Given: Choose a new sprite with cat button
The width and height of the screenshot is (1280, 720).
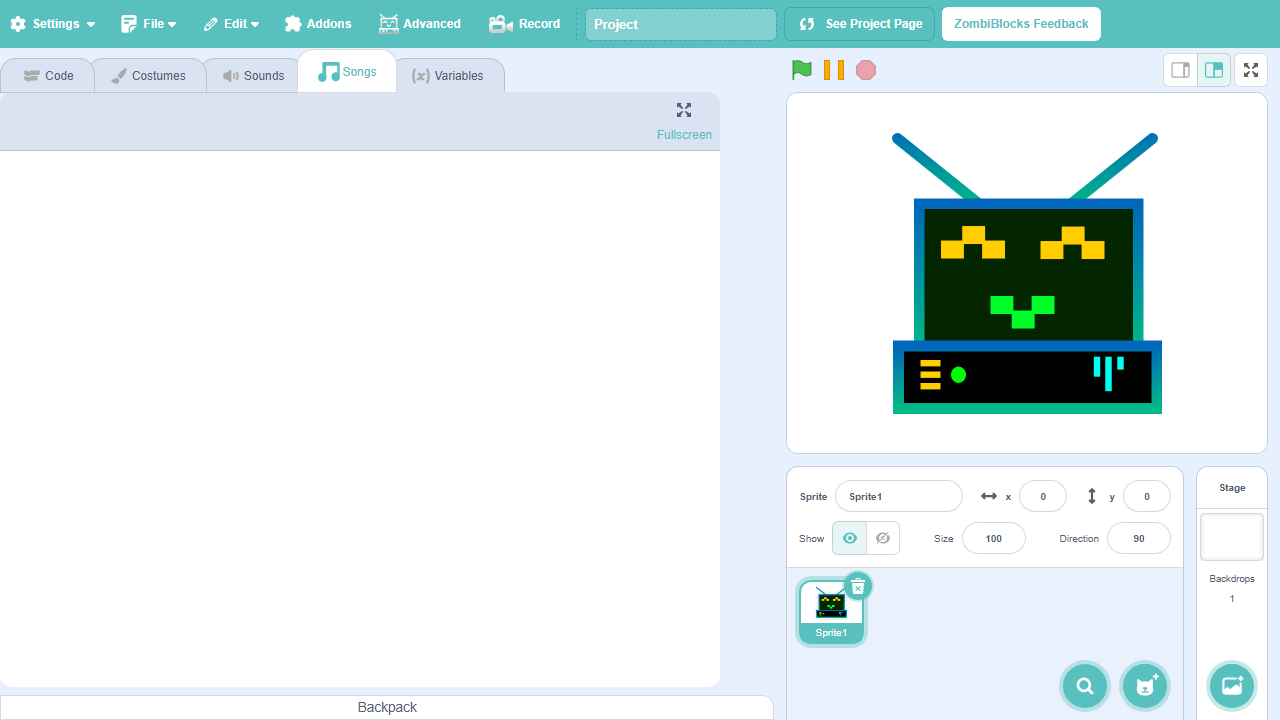Looking at the screenshot, I should click(1145, 686).
